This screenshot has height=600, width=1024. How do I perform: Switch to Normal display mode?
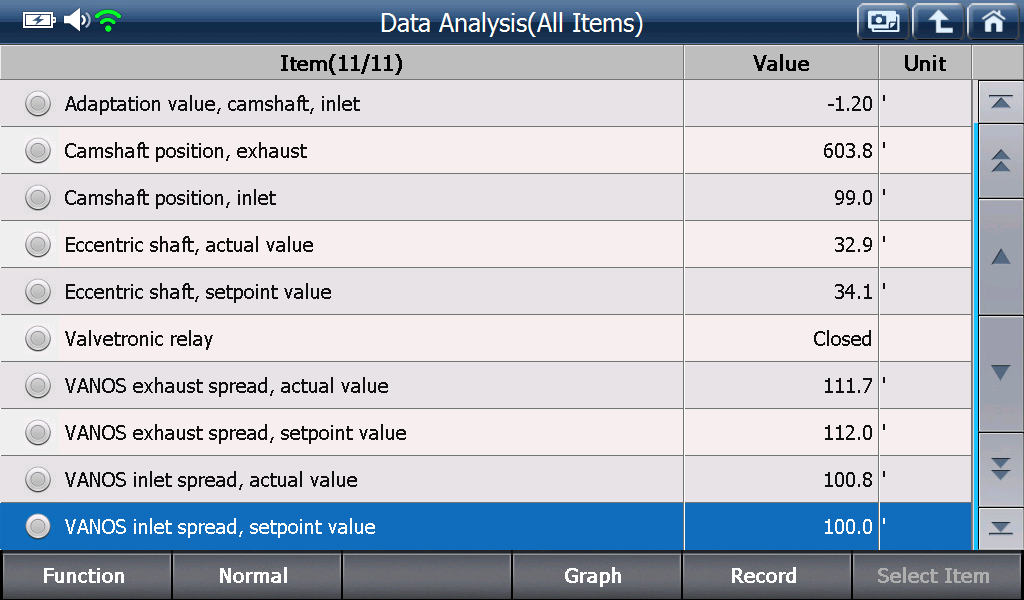pos(255,575)
